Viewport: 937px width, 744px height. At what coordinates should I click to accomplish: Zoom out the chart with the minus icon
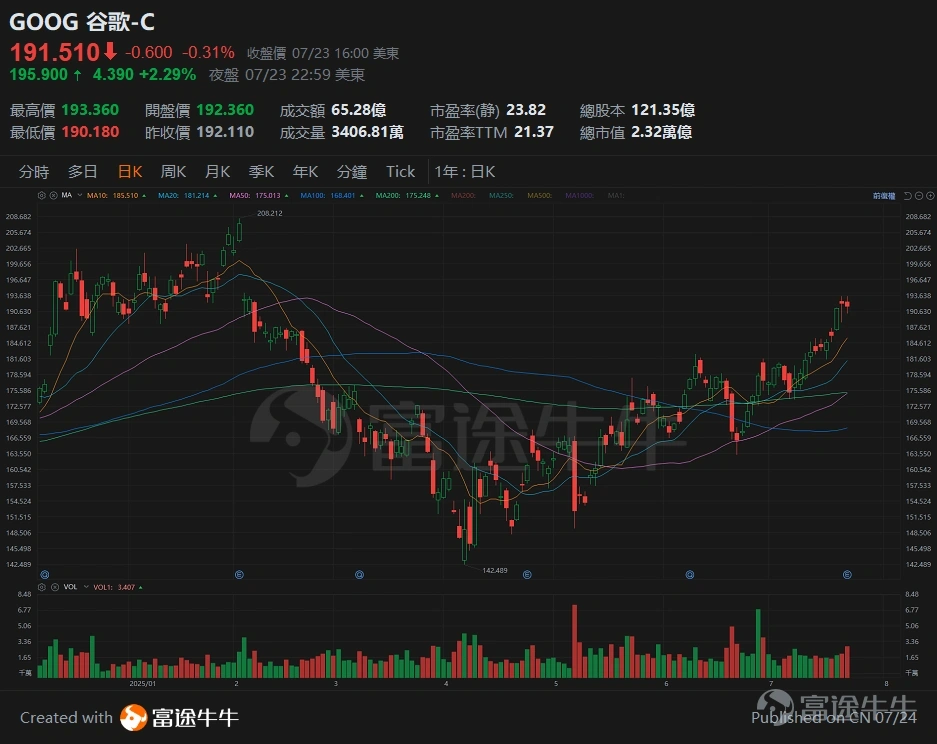919,196
